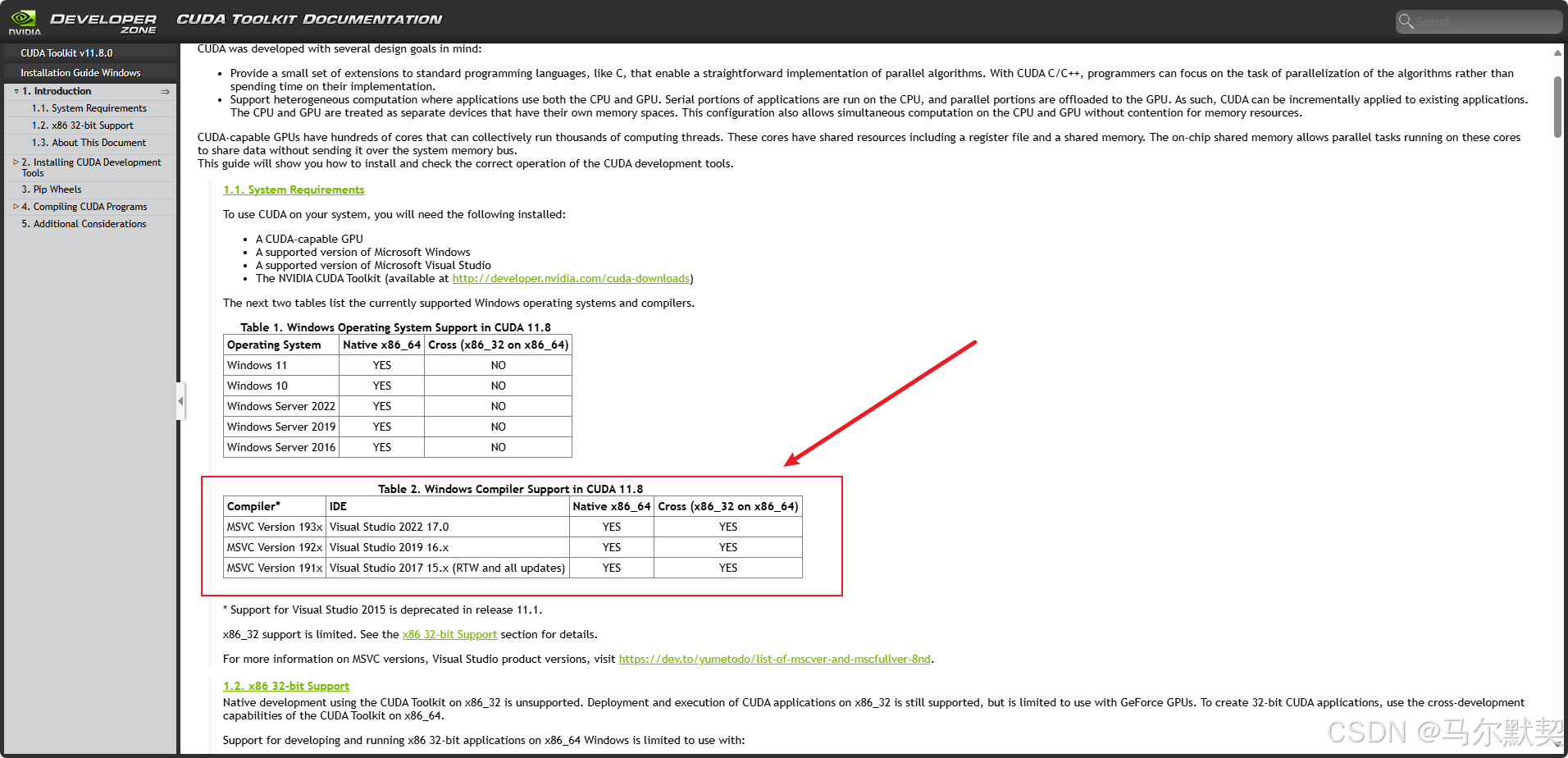
Task: Expand 2. Installing CUDA Development Tools node
Action: [16, 162]
